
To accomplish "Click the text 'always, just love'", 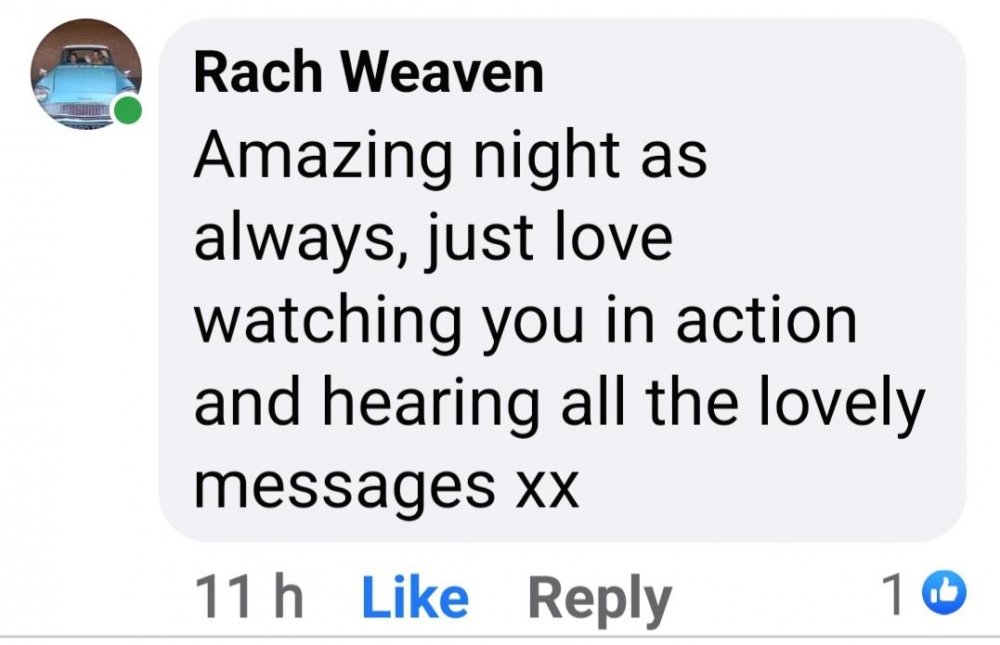I will (x=433, y=237).
